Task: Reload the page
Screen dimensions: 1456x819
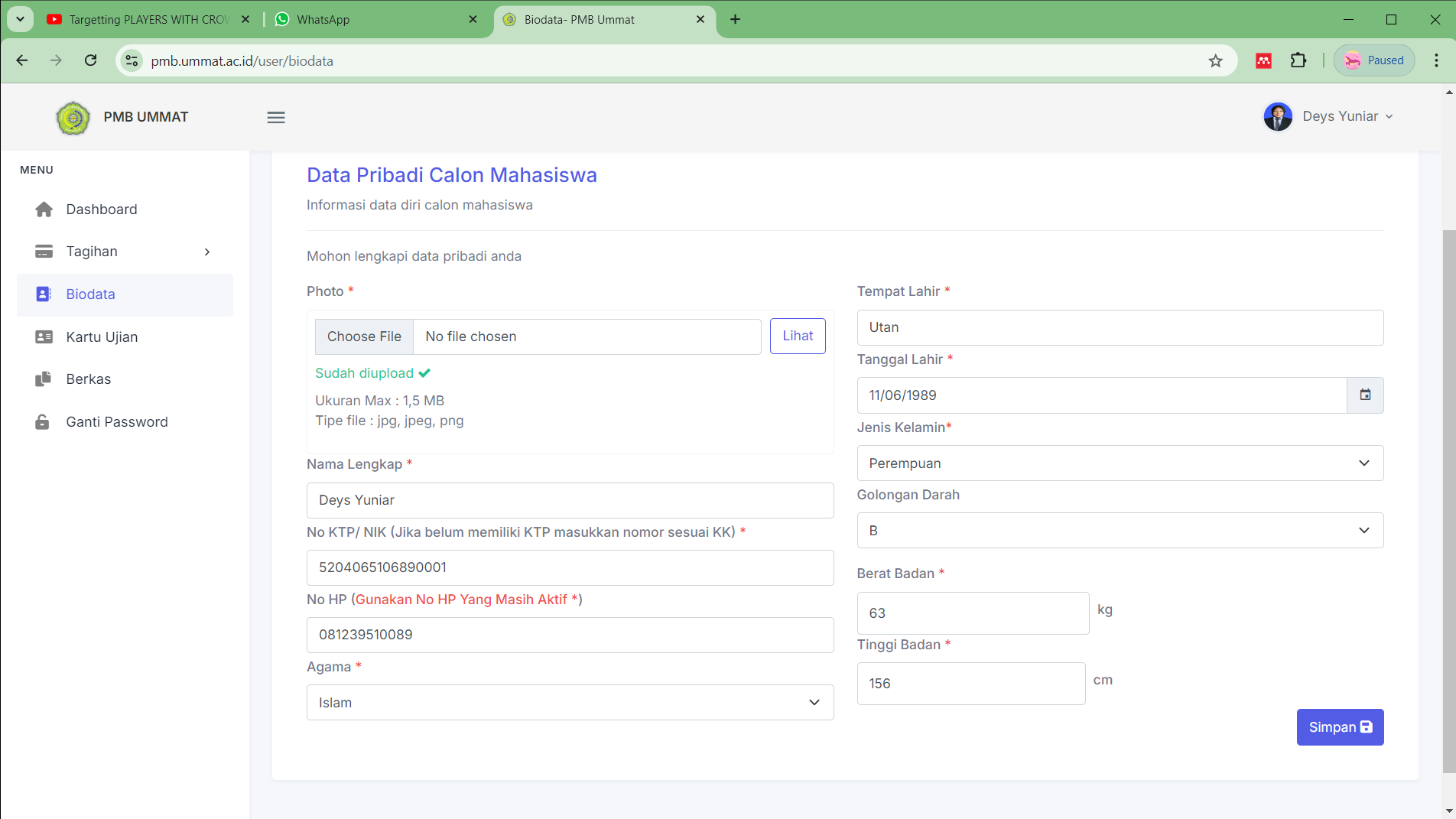Action: coord(90,60)
